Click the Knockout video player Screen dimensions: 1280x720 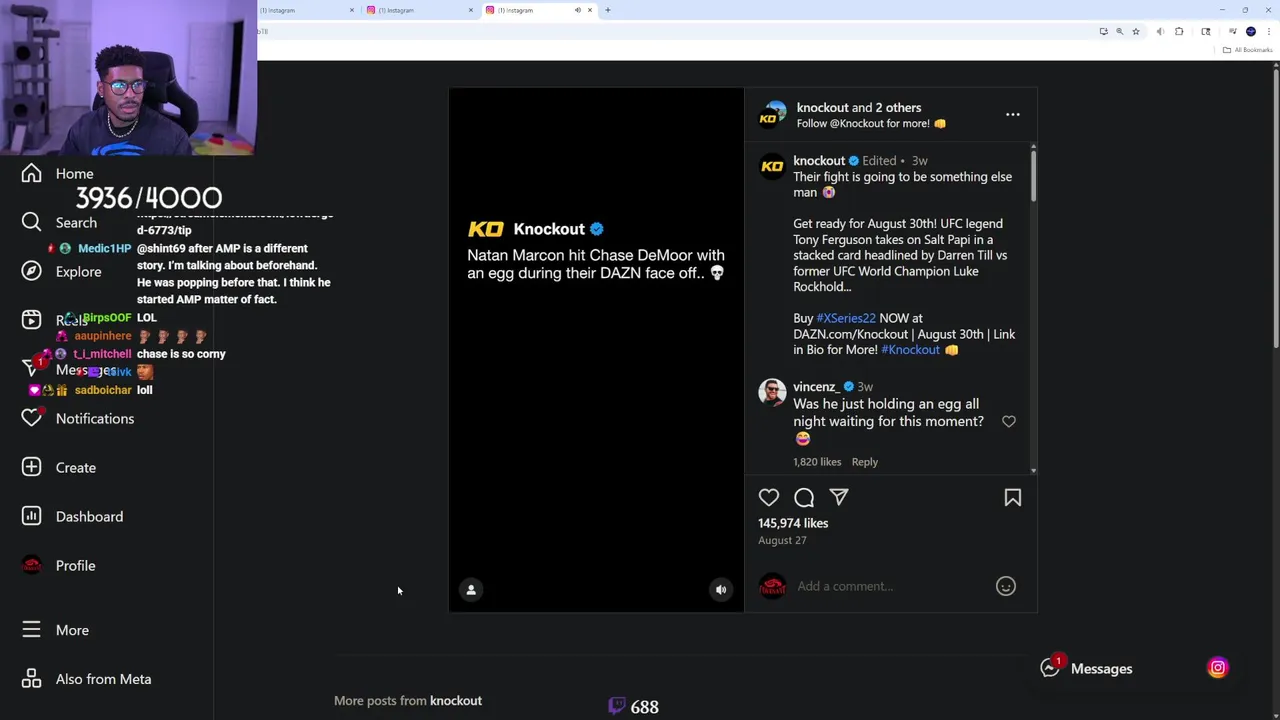click(596, 350)
